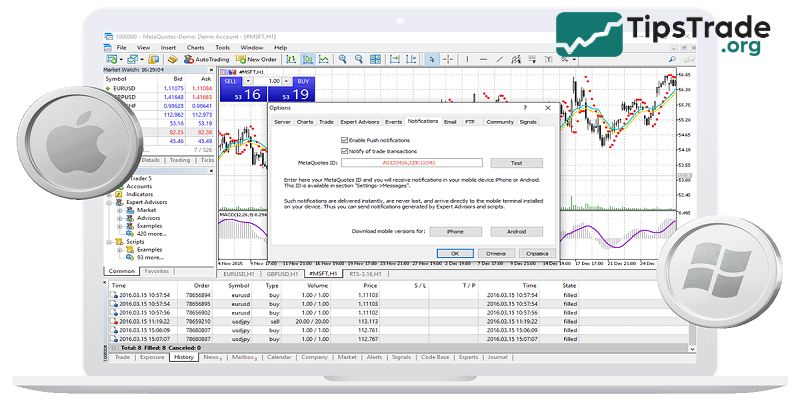
Task: Zoom in on the chart
Action: [x=343, y=59]
